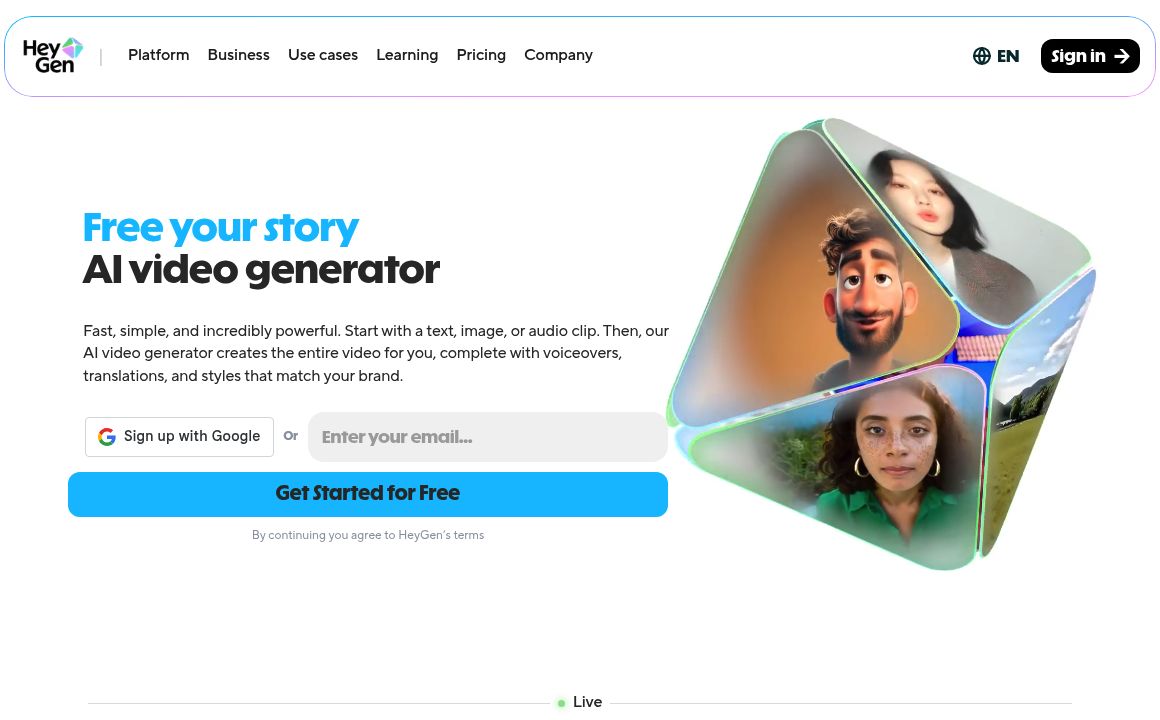This screenshot has width=1160, height=720.
Task: Click the green Live indicator dot
Action: (x=562, y=703)
